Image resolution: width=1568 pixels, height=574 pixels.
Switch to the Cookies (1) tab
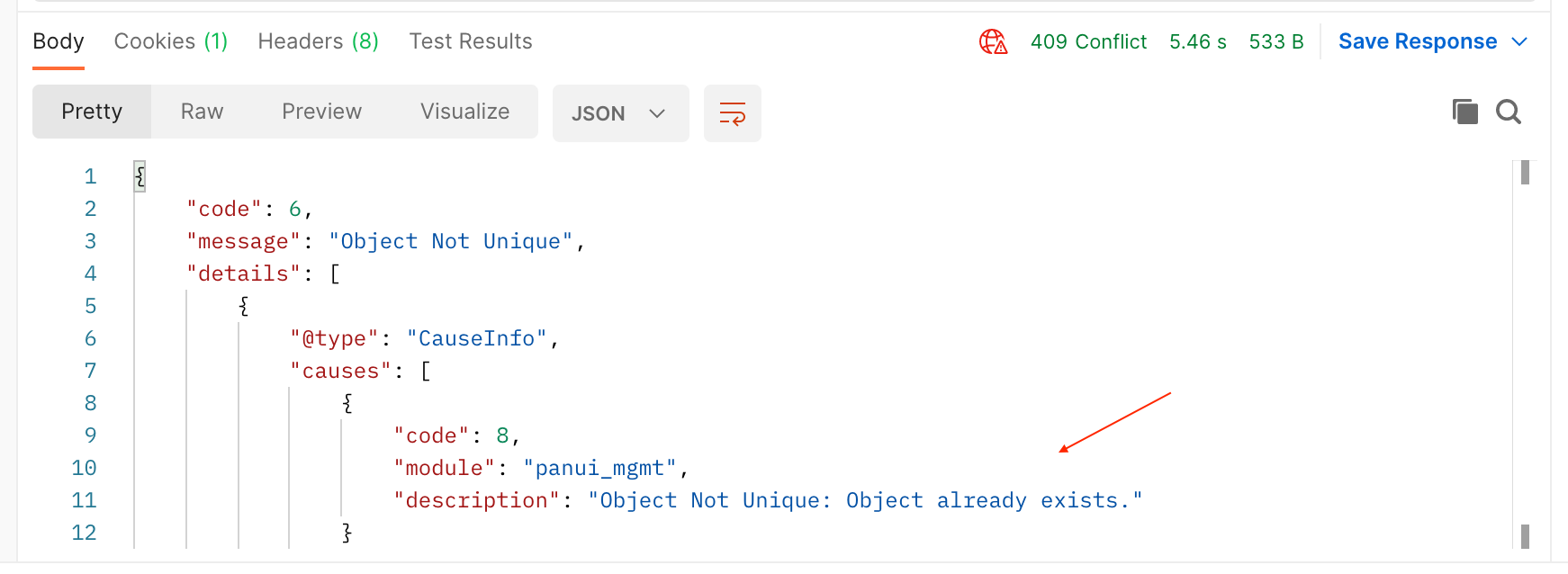coord(171,41)
